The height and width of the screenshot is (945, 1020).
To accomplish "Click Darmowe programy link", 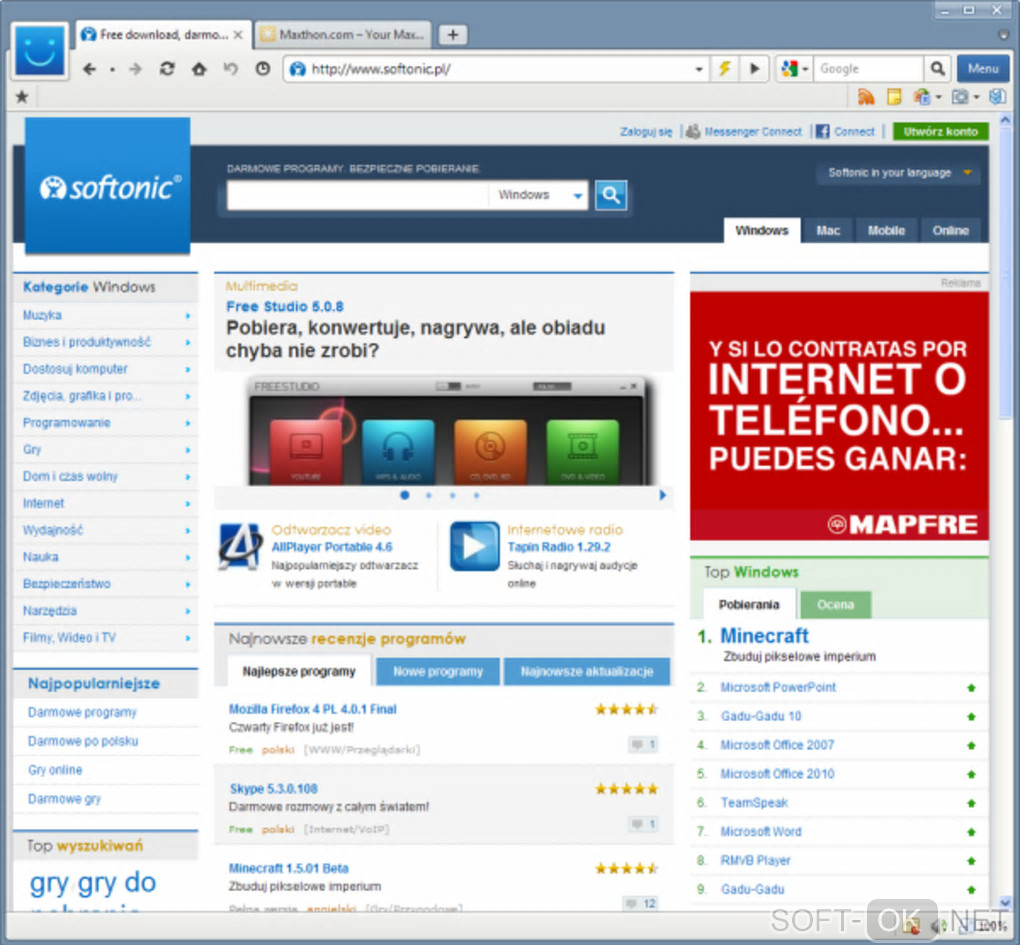I will (82, 712).
